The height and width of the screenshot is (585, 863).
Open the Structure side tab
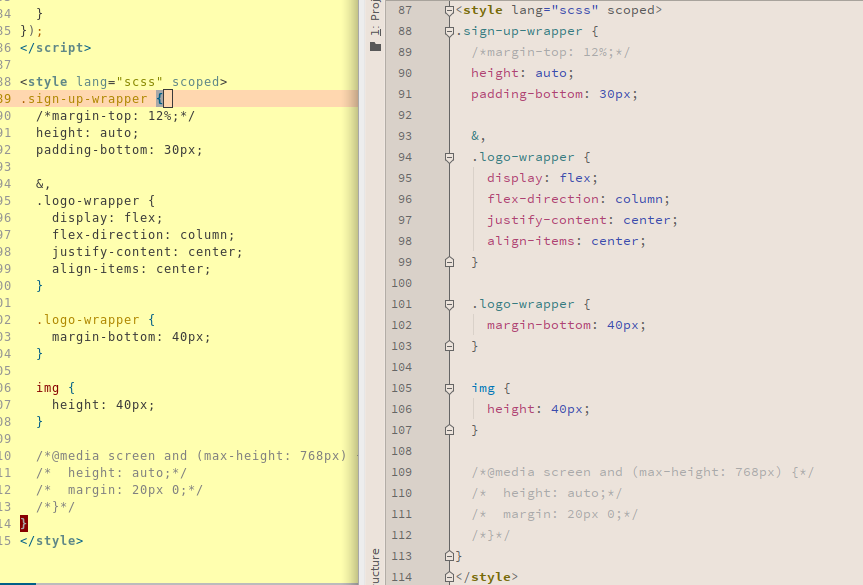375,567
